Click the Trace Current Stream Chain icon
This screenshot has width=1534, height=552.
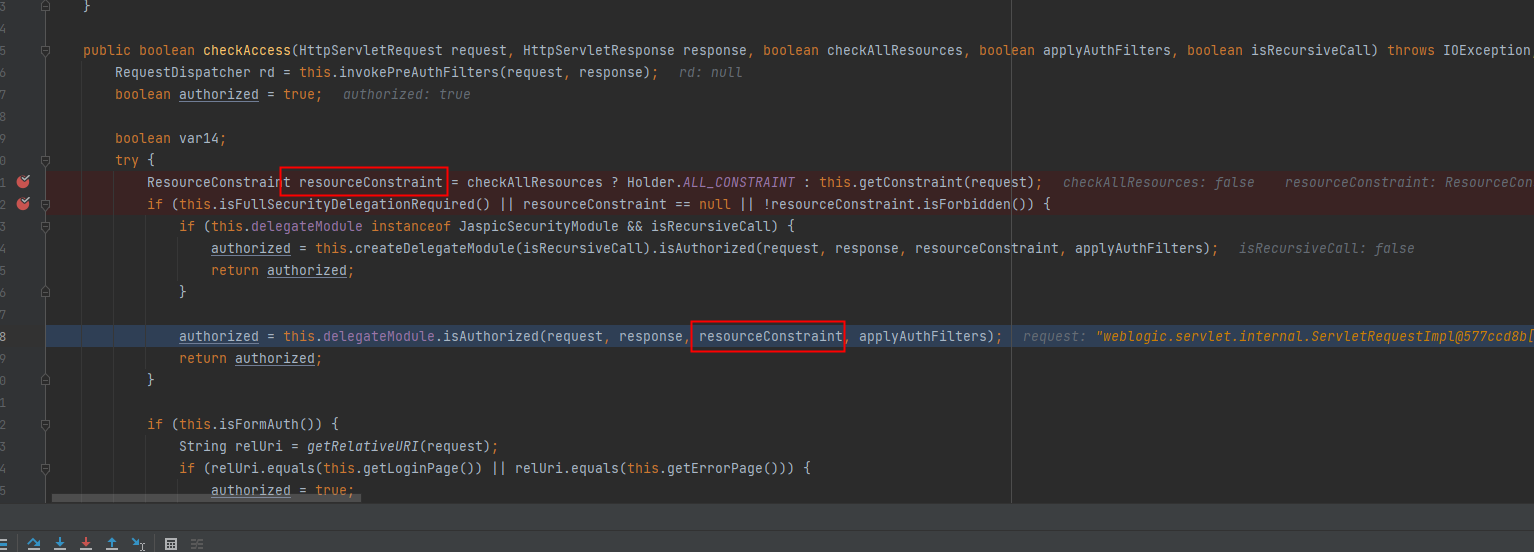pos(197,543)
